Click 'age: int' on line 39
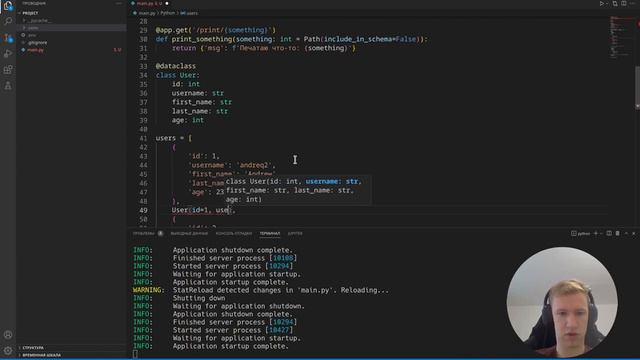Screen dimensions: 640x360 (x=188, y=120)
